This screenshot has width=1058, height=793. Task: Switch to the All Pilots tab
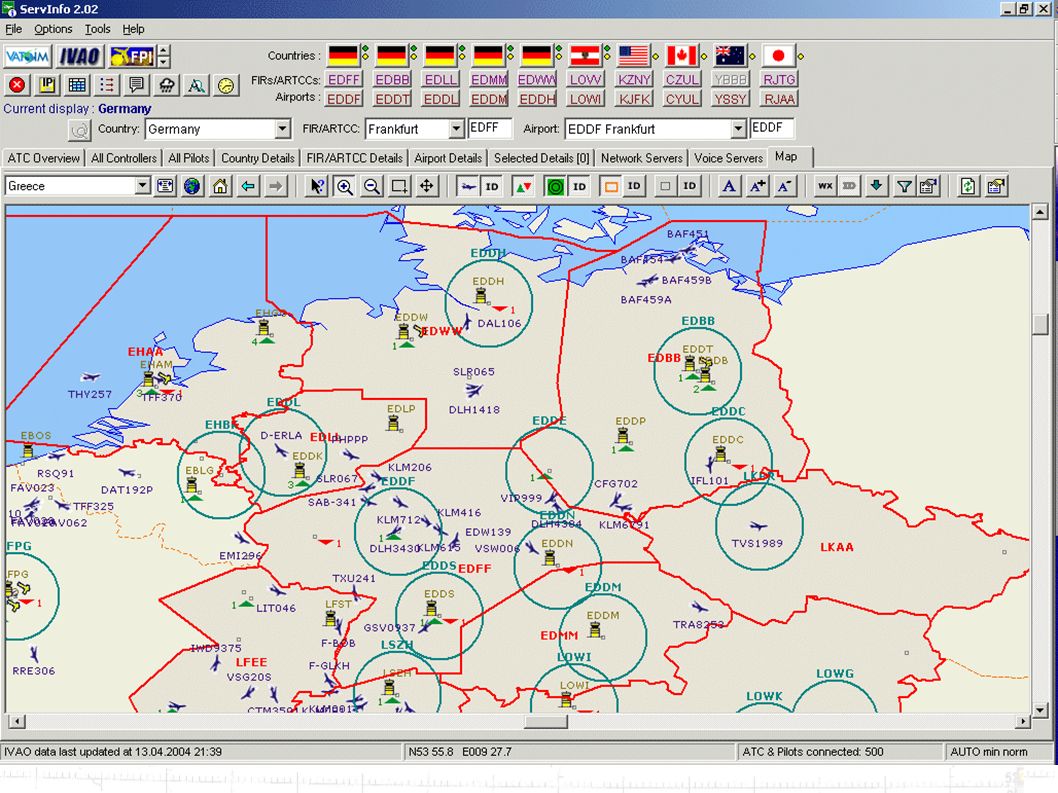click(188, 158)
